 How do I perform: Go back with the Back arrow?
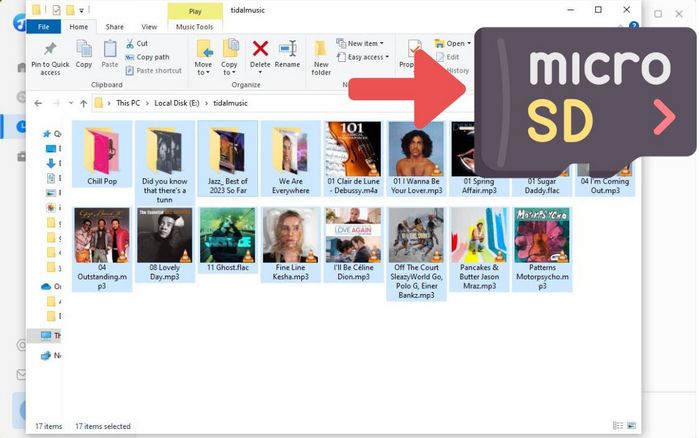point(38,103)
